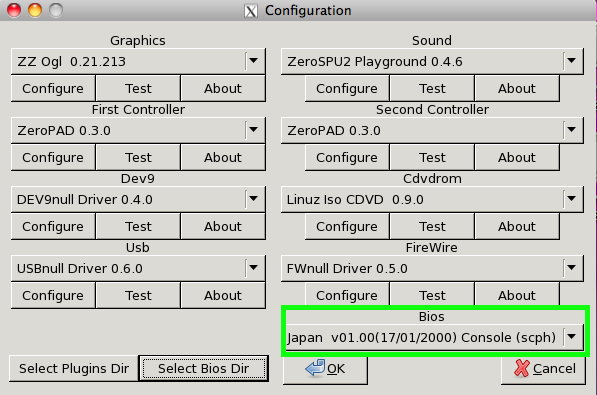Screen dimensions: 597x395
Task: Configure the Sound plugin
Action: 347,88
